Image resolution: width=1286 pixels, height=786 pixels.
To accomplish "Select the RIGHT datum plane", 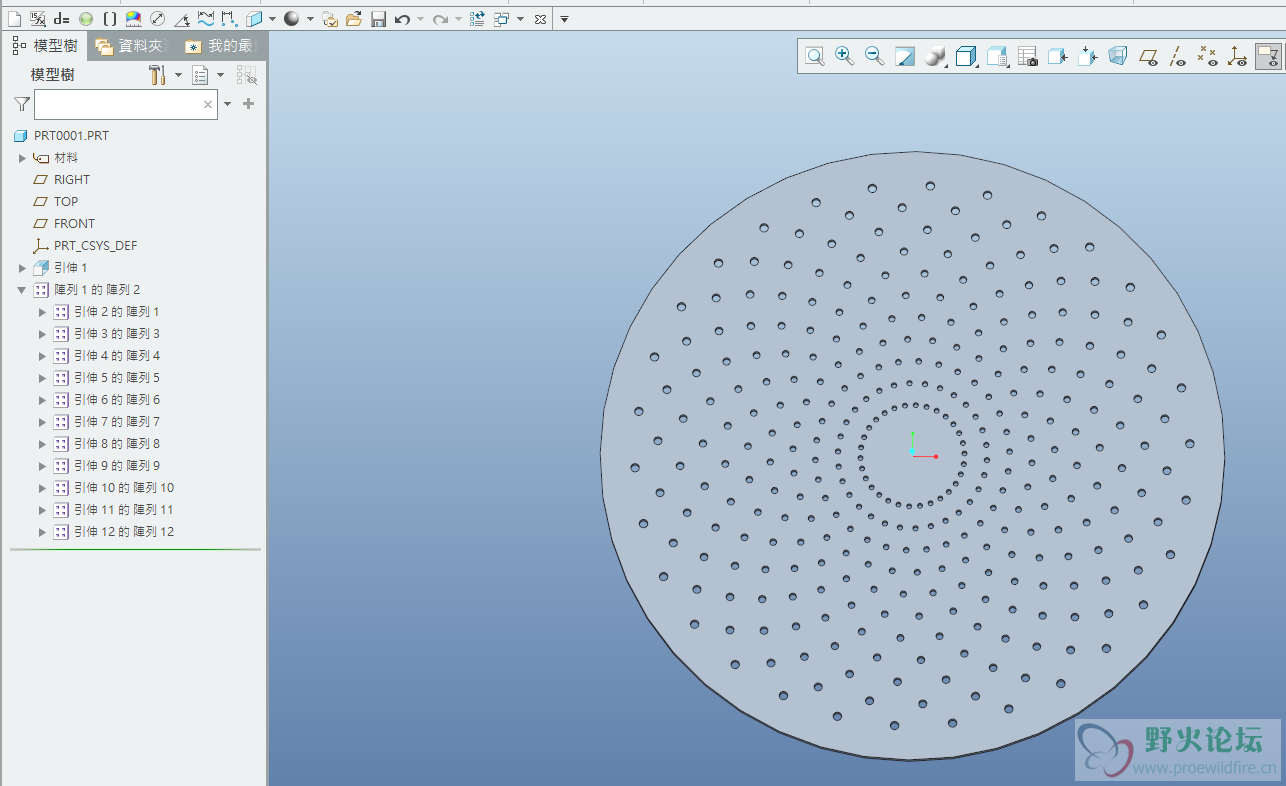I will (72, 180).
